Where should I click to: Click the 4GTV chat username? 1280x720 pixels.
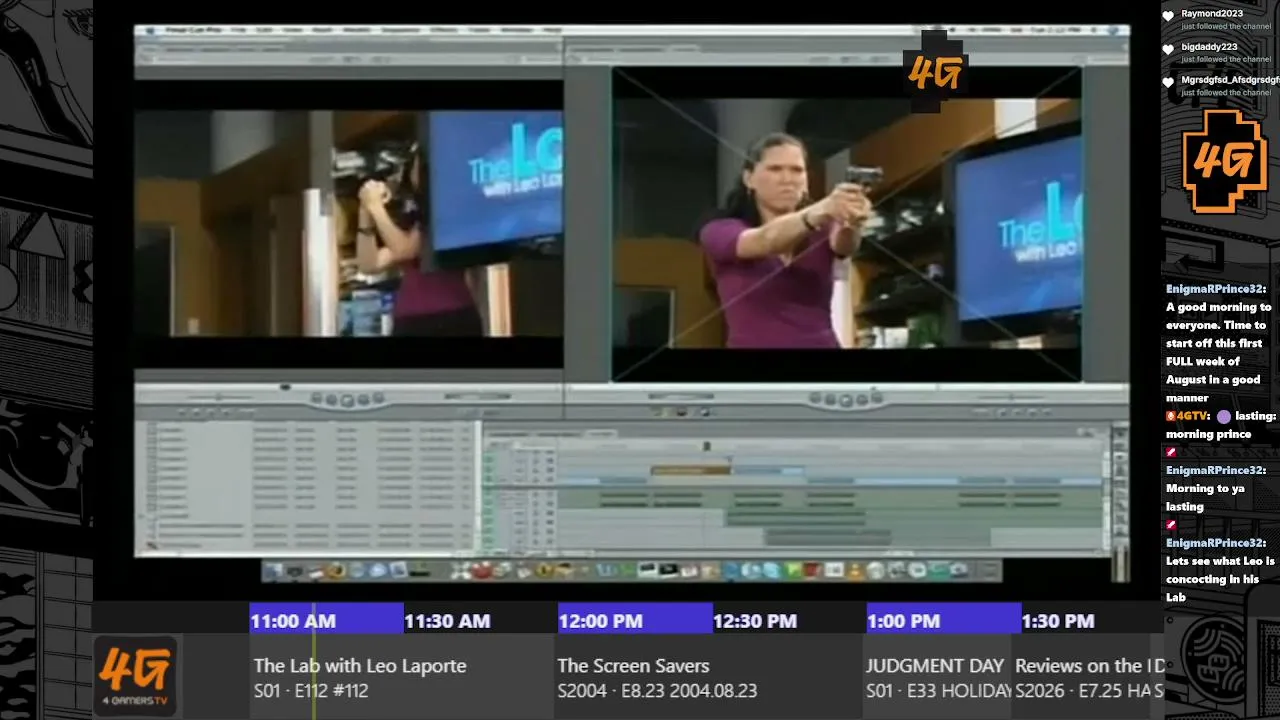1194,416
